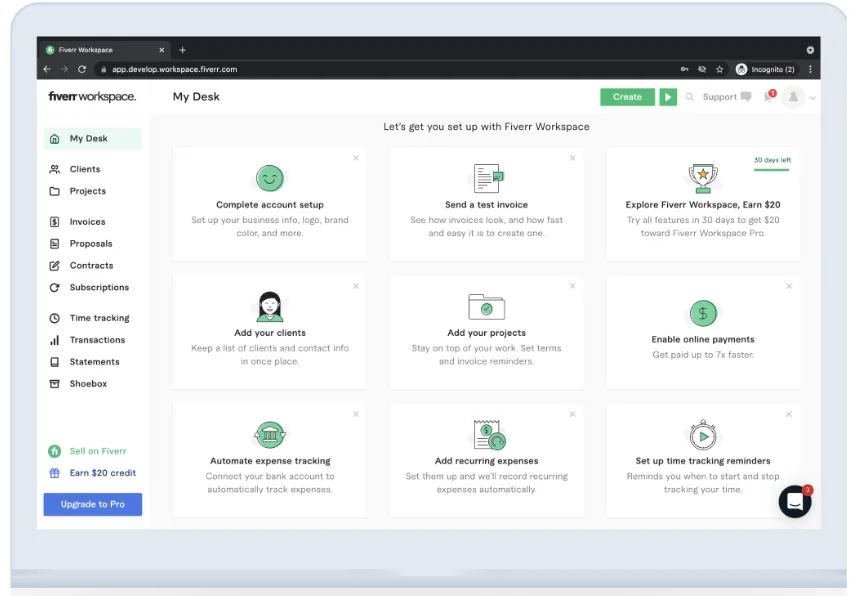Dismiss Enable online payments card
Screen dimensions: 850x596
tap(789, 286)
